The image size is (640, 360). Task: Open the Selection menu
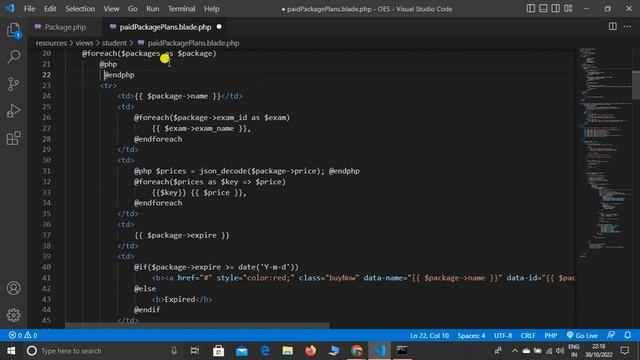[80, 9]
